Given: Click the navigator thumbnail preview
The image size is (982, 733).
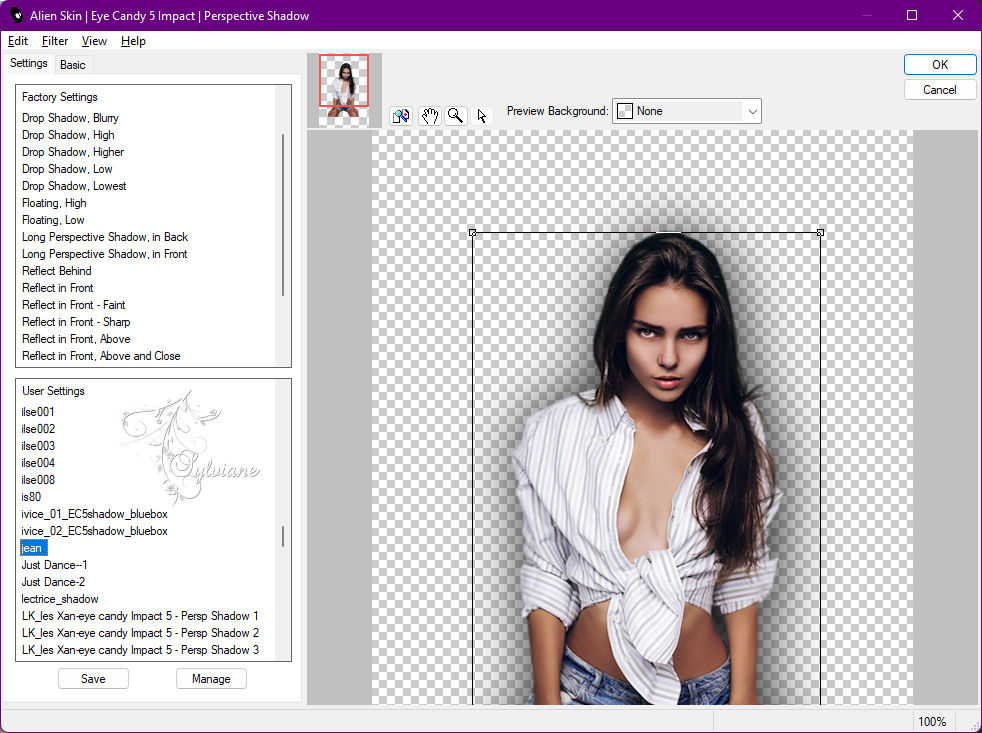Looking at the screenshot, I should click(344, 90).
